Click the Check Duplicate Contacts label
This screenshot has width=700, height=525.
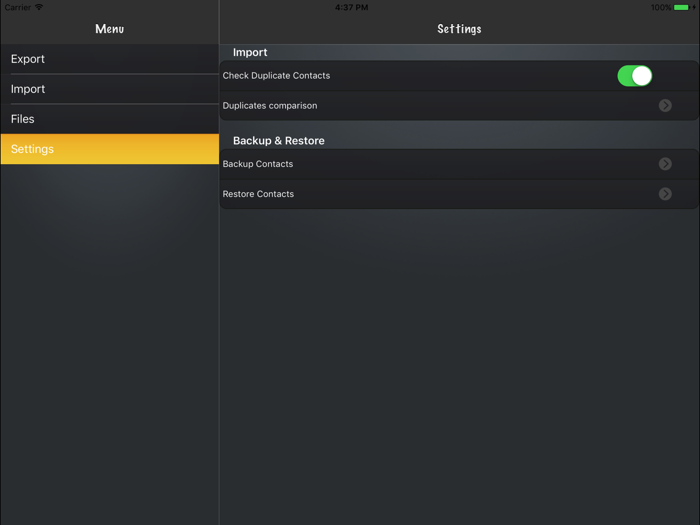coord(276,76)
